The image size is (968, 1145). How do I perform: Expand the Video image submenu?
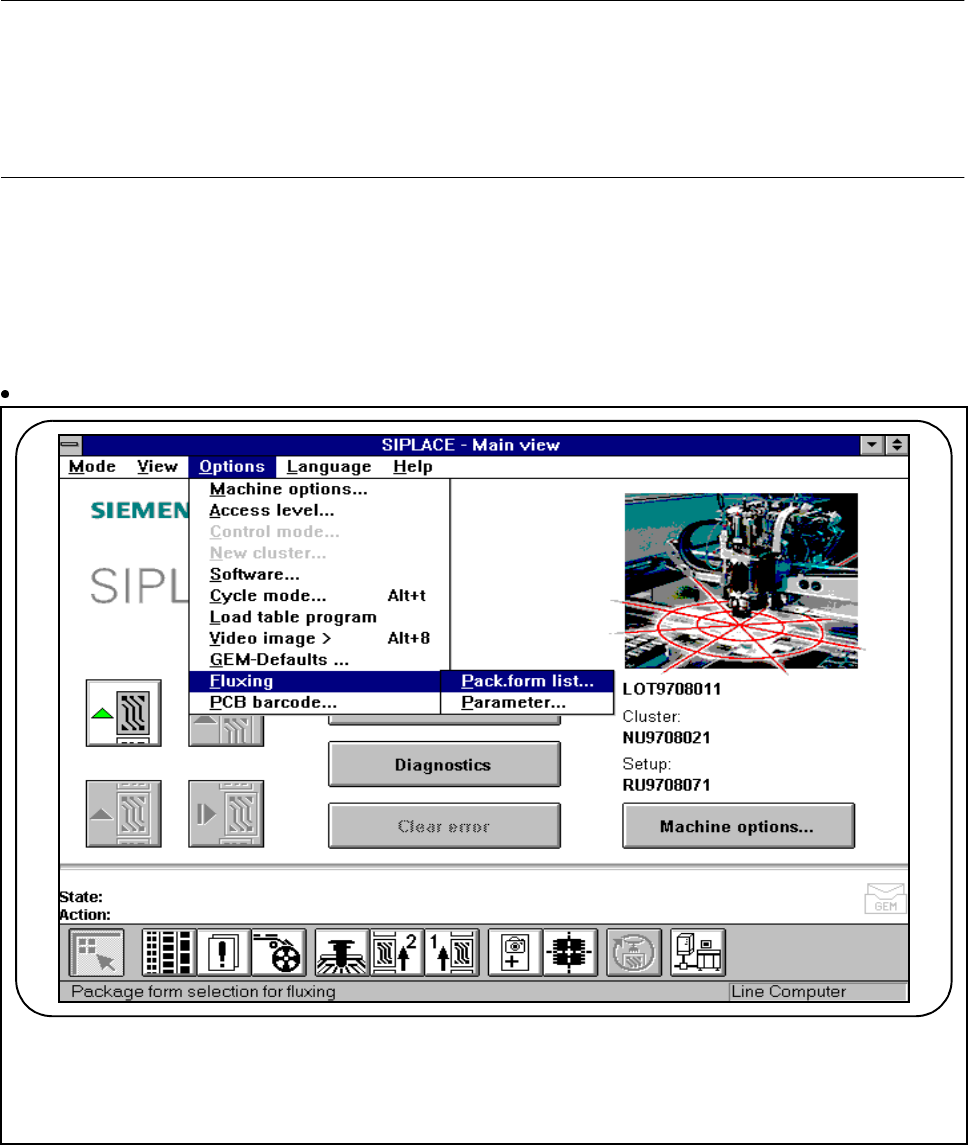[319, 638]
